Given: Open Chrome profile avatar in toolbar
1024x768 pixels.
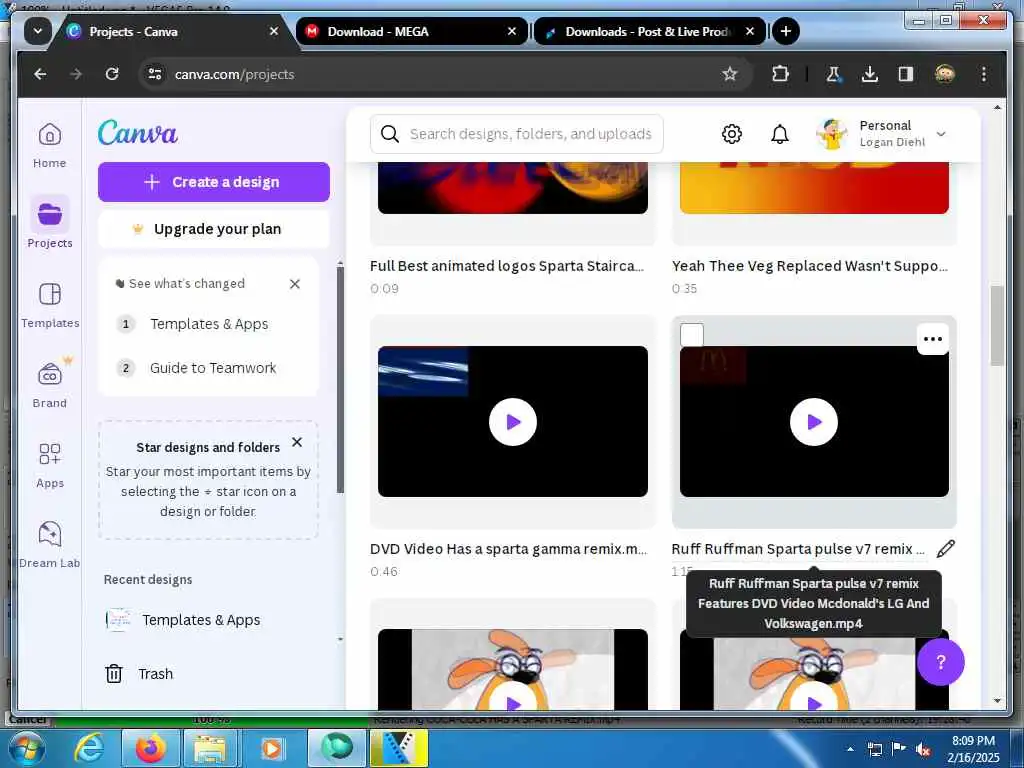Looking at the screenshot, I should click(944, 74).
